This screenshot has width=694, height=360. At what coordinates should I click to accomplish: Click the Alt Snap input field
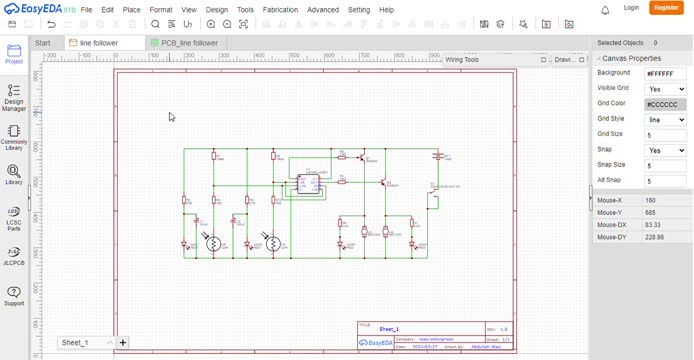pyautogui.click(x=665, y=181)
